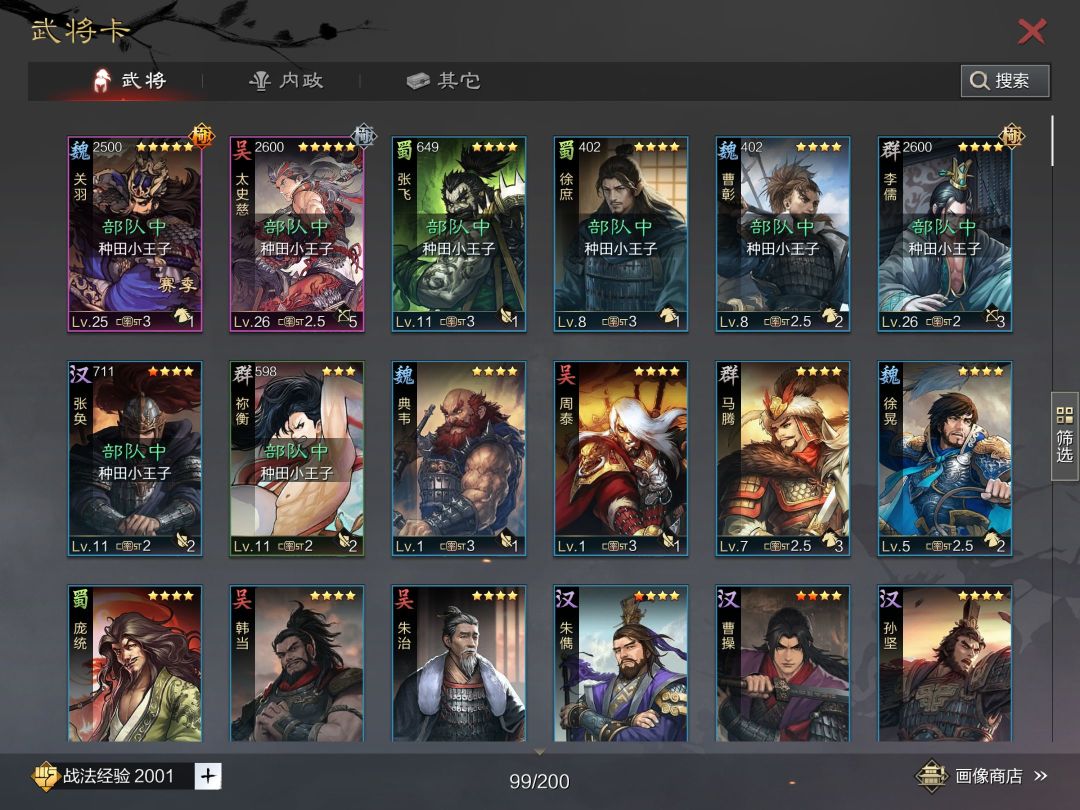The image size is (1080, 810).
Task: Select the 典韦 general card
Action: (459, 459)
